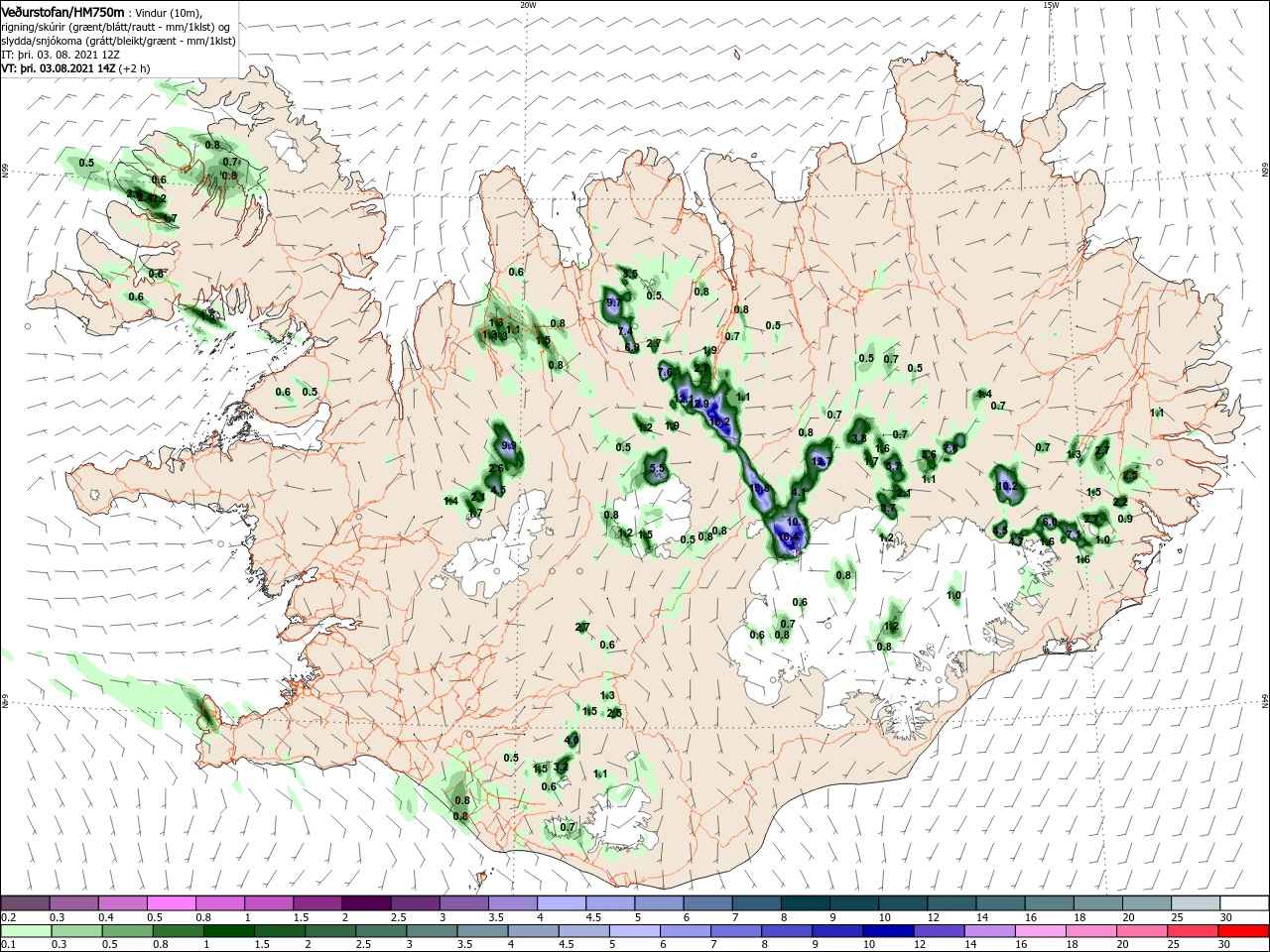Click the bright red swatch ending the lower legend
Screen dimensions: 1270x952
(1244, 931)
